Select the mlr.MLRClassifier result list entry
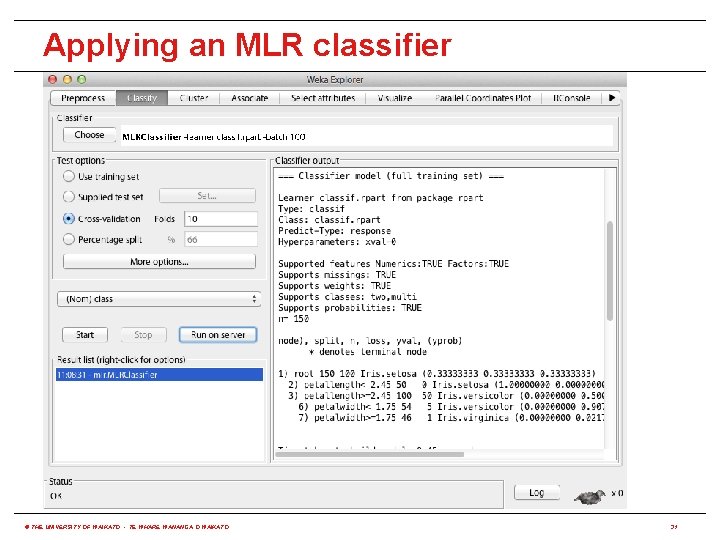This screenshot has height=540, width=720. [159, 375]
